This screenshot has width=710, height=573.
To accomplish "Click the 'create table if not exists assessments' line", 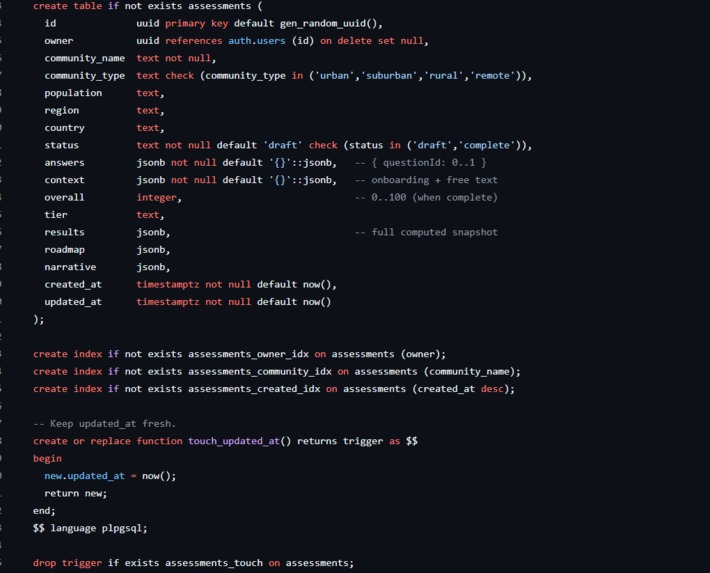I will pyautogui.click(x=148, y=6).
